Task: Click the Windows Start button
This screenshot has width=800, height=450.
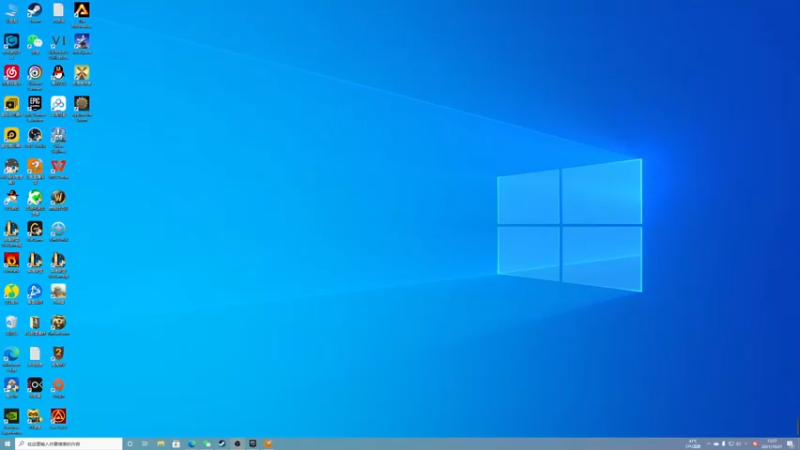Action: pos(7,444)
